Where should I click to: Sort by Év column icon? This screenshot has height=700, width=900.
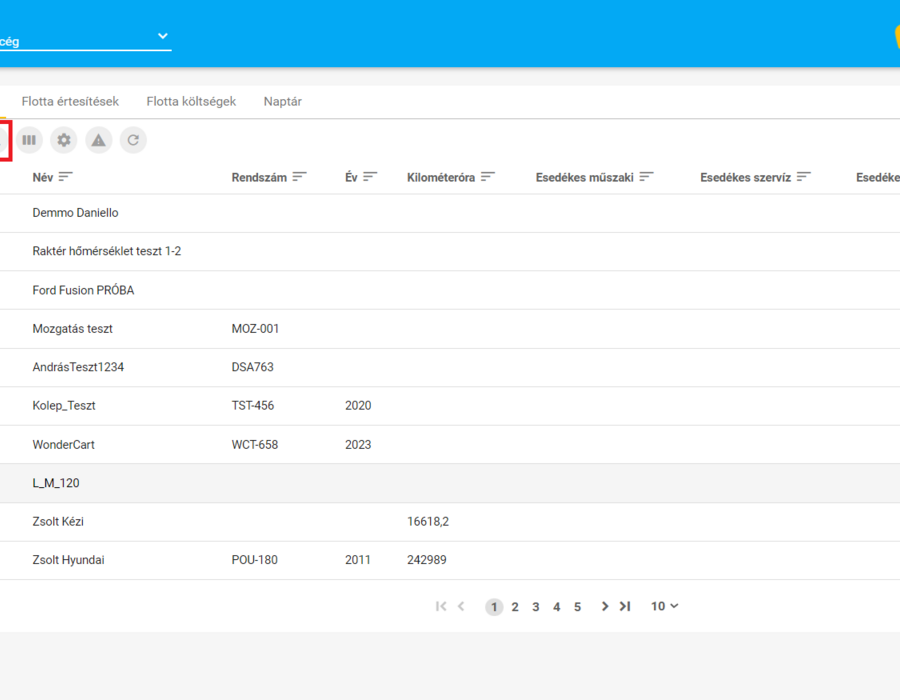[x=370, y=177]
